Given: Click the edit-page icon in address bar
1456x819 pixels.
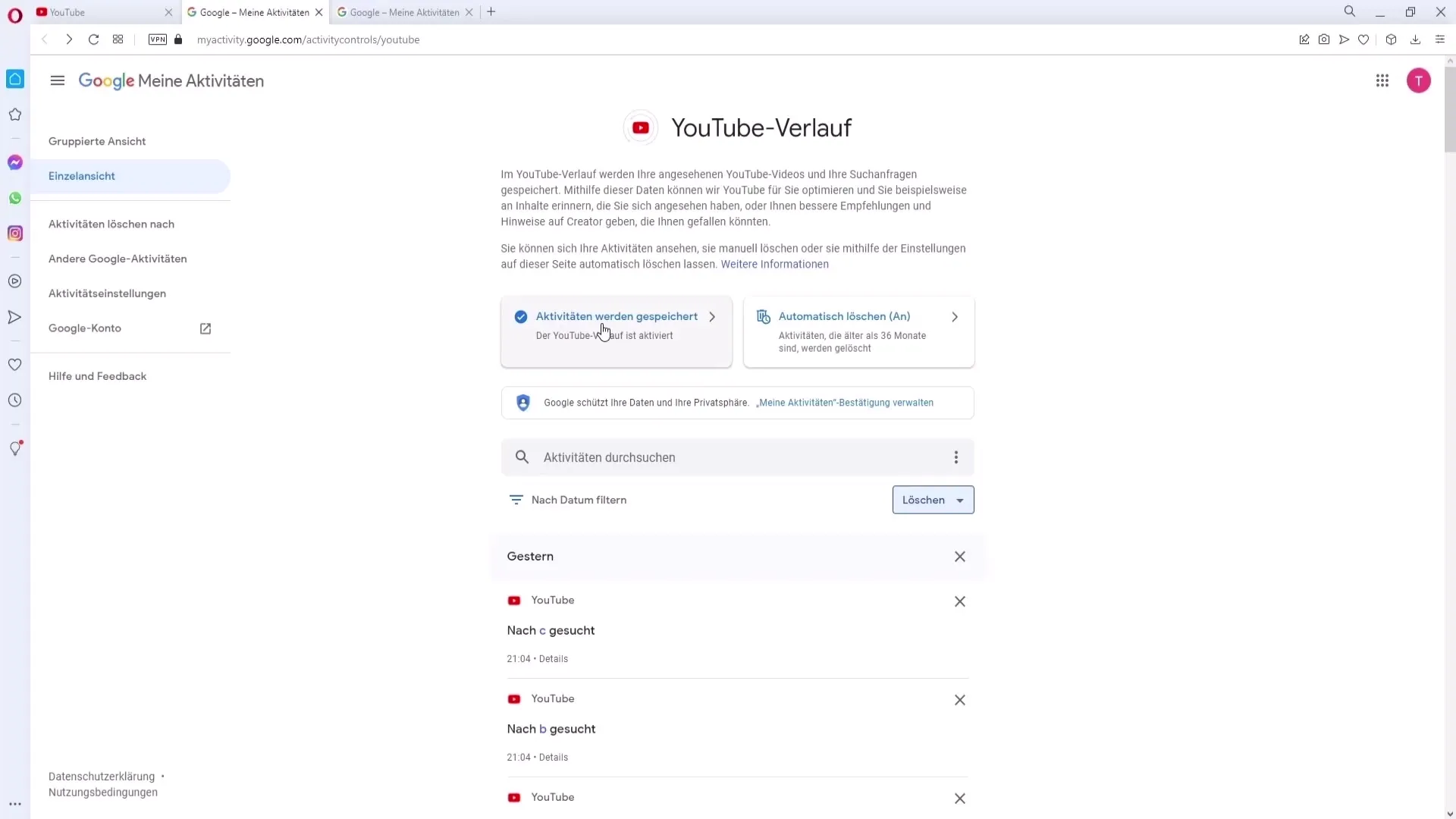Looking at the screenshot, I should tap(1304, 39).
